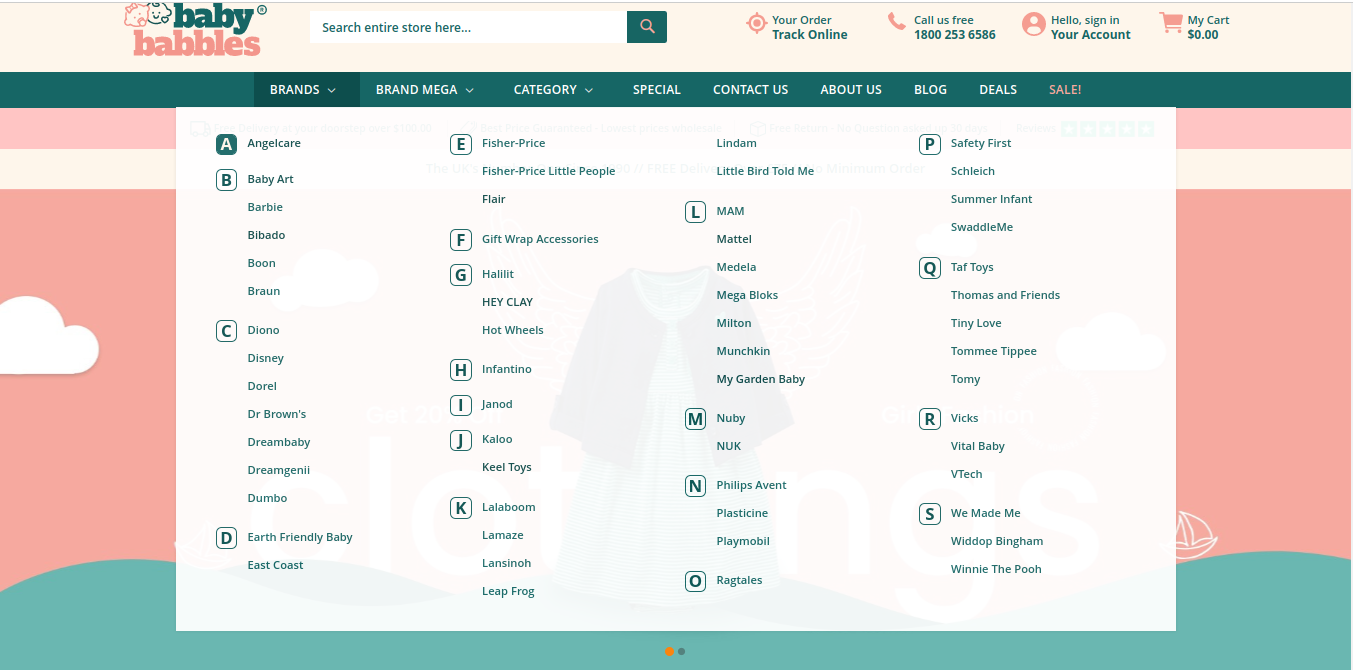Select the letter N brand badge

tap(696, 486)
